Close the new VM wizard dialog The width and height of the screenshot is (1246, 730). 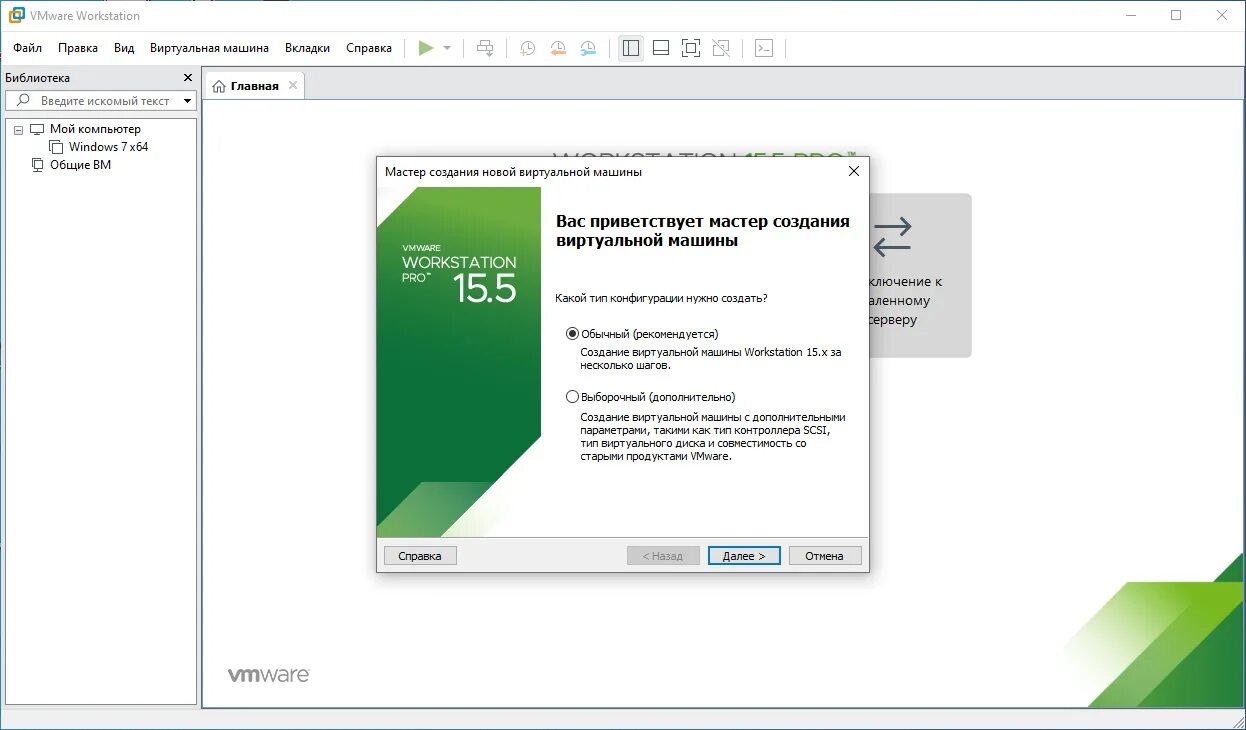[x=853, y=171]
